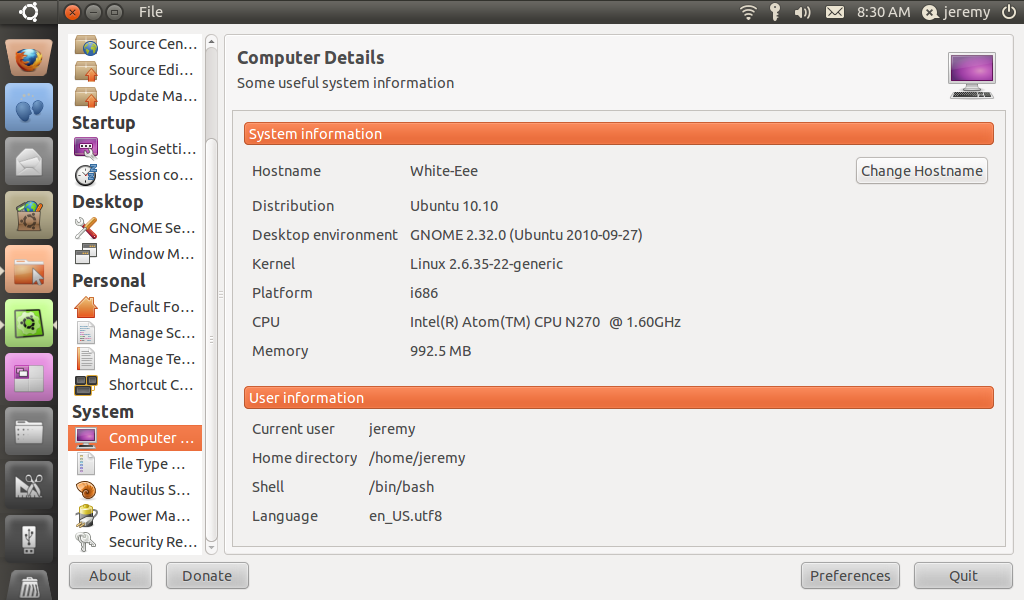Open the workspace switcher launcher icon

(x=29, y=377)
